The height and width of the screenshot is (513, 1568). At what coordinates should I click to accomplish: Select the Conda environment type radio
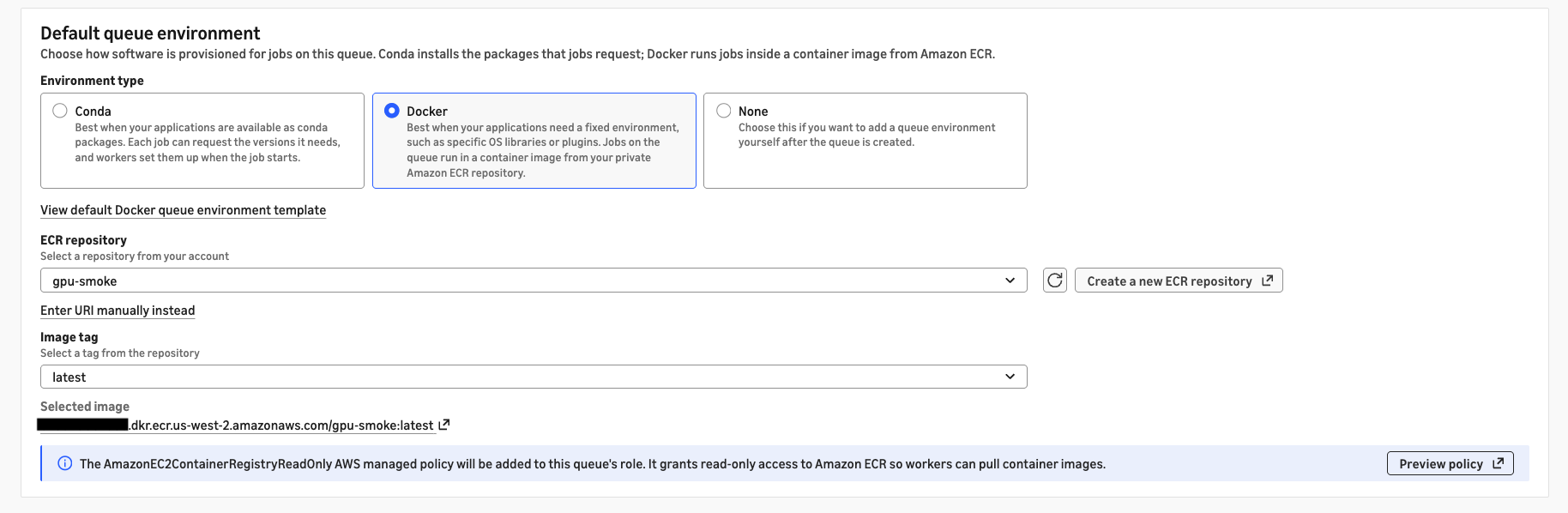60,111
